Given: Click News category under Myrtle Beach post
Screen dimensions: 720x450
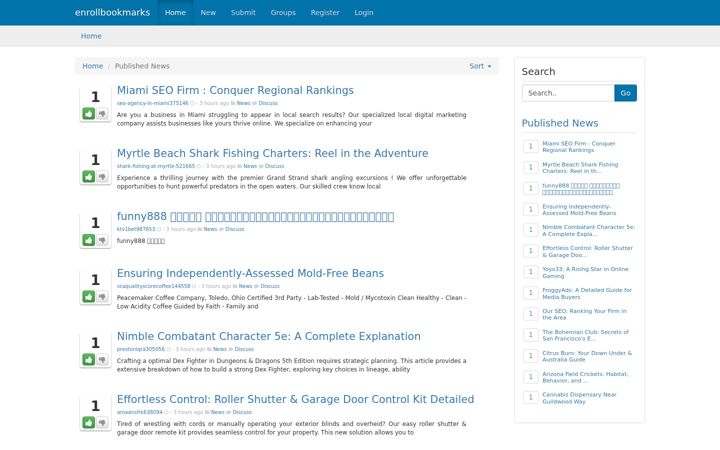Looking at the screenshot, I should tap(250, 166).
